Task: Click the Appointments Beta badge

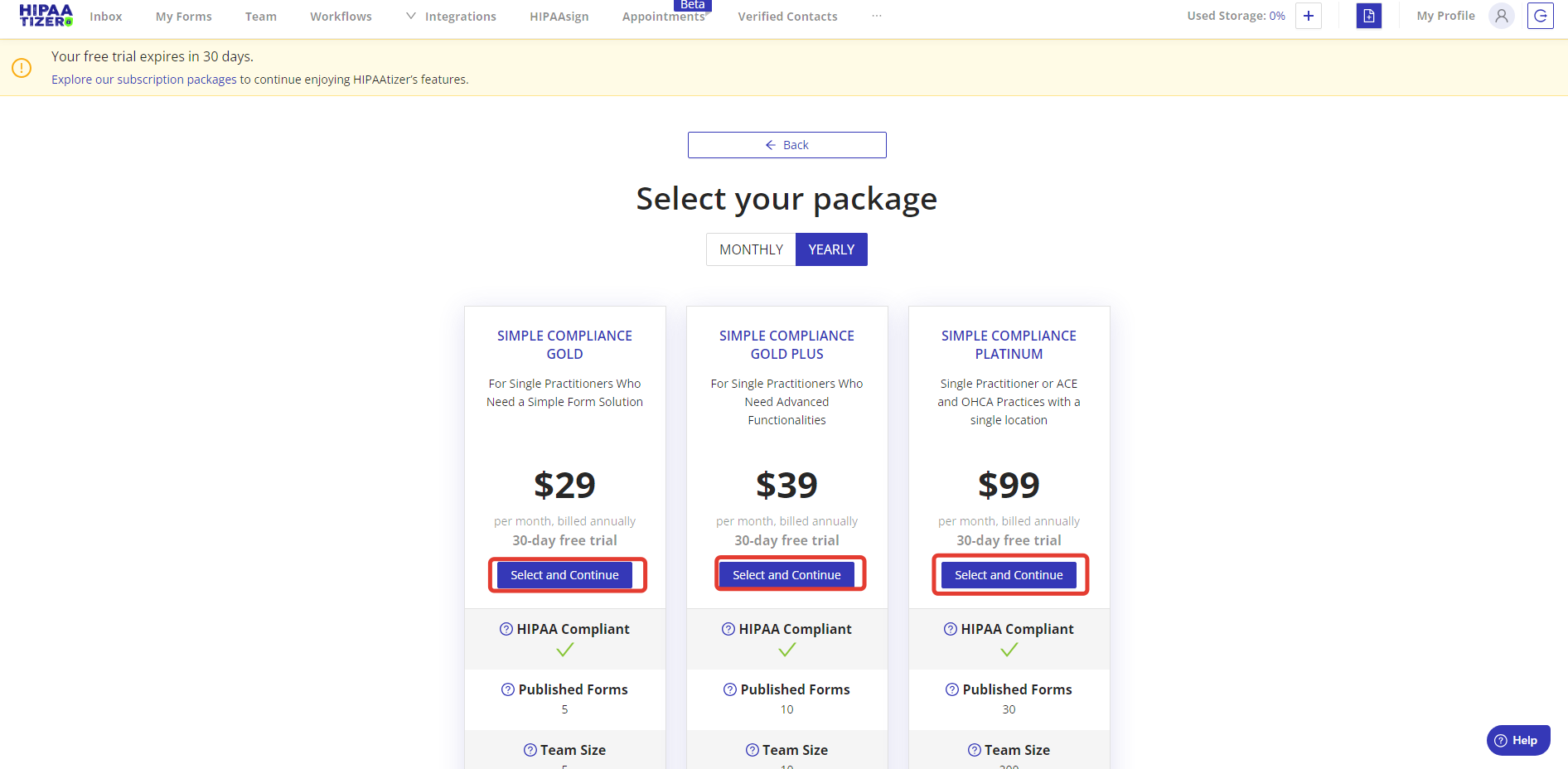Action: tap(692, 5)
